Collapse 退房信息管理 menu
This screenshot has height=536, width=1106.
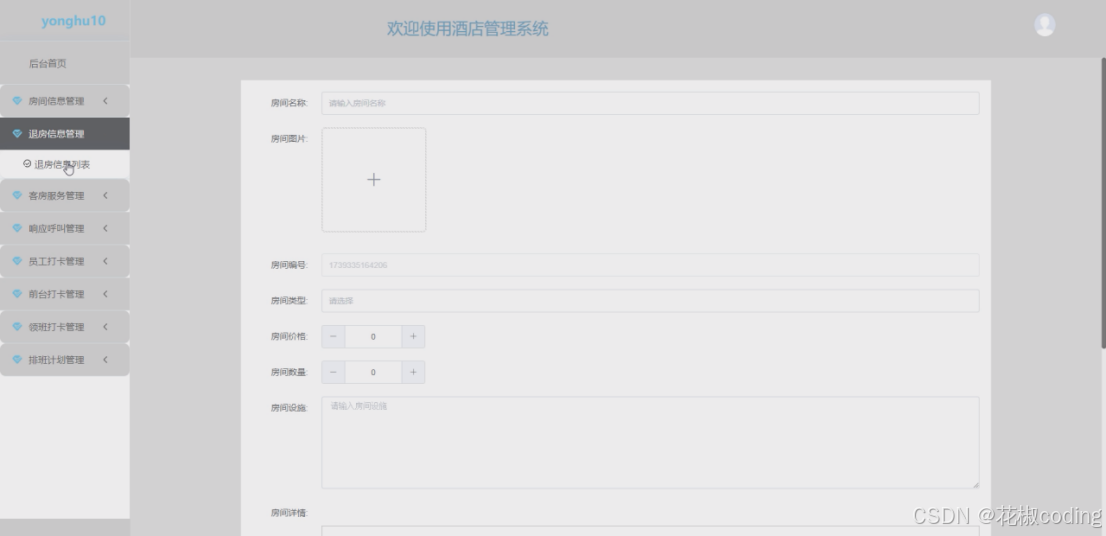coord(65,133)
